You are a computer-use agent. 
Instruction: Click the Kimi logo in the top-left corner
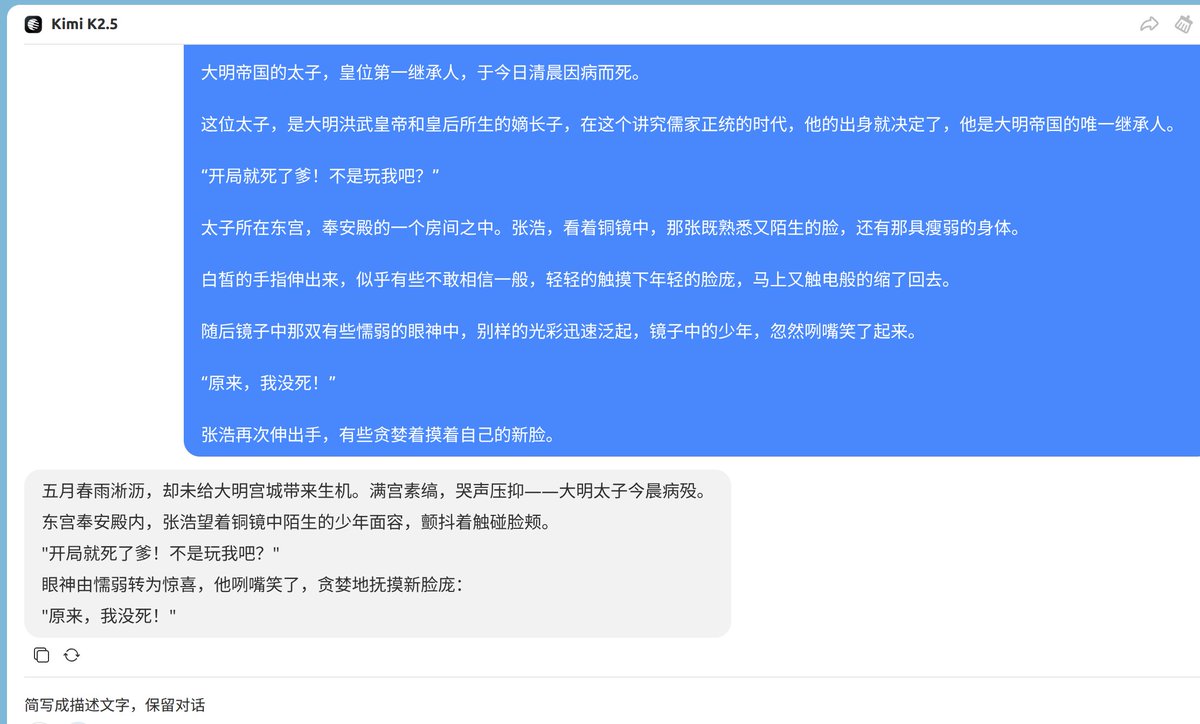(33, 24)
